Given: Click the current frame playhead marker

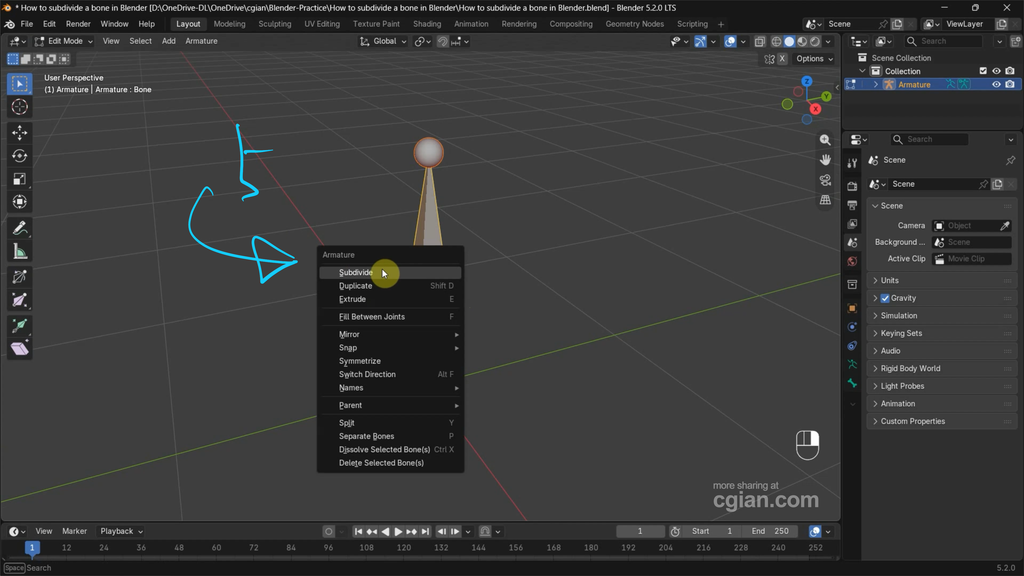Looking at the screenshot, I should 31,548.
